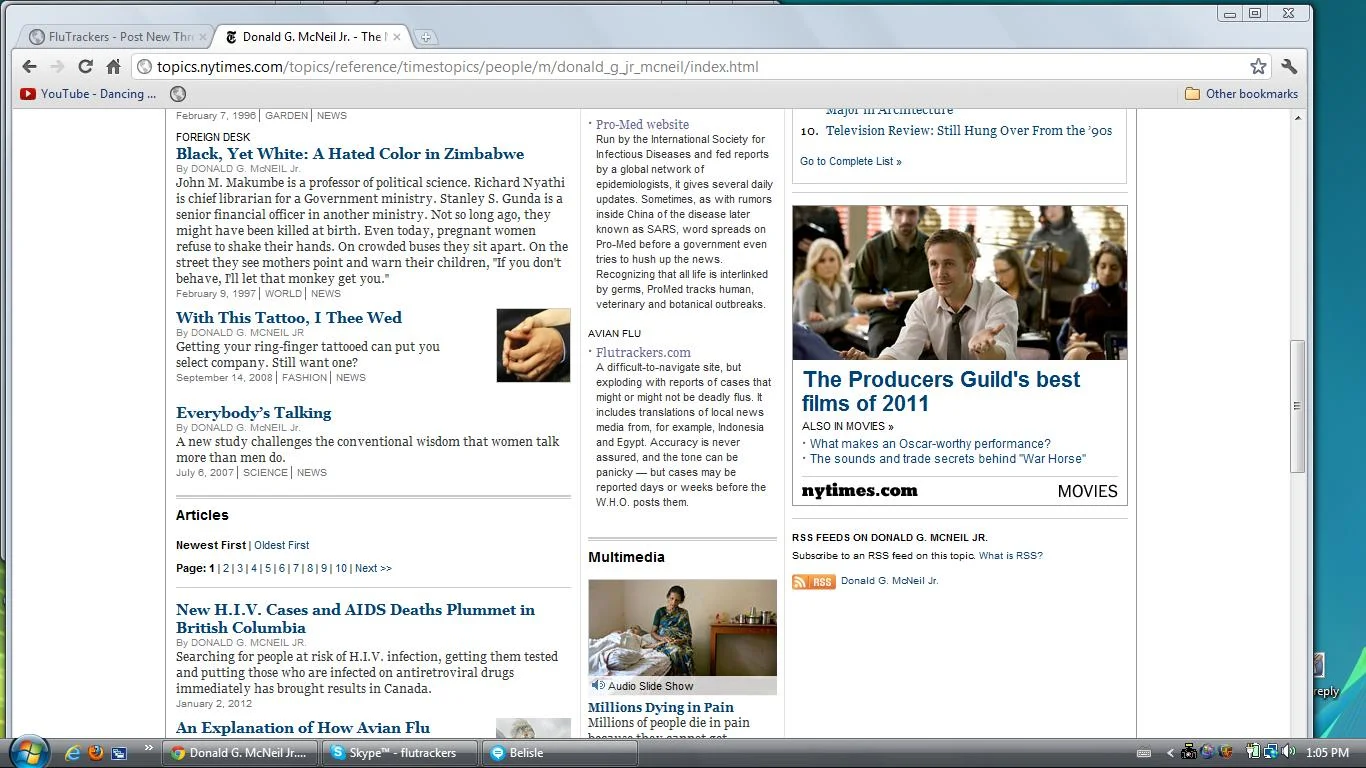
Task: Expand Quick Launch overflow chevron
Action: tap(149, 748)
